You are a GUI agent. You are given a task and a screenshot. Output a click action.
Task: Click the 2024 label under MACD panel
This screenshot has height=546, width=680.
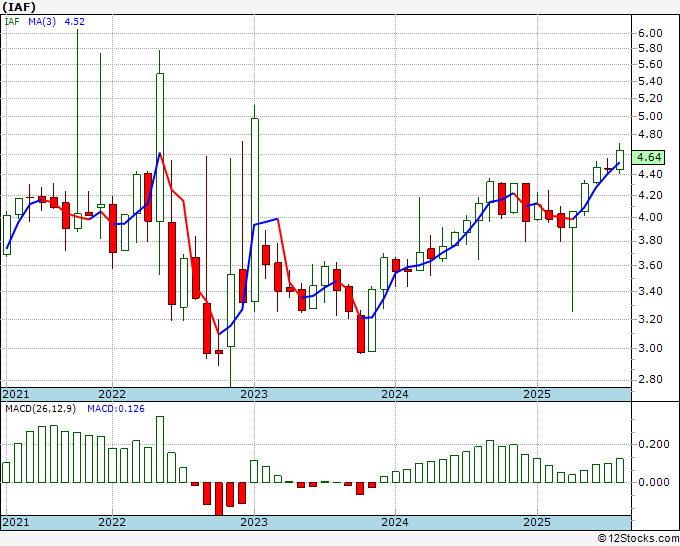(x=395, y=522)
